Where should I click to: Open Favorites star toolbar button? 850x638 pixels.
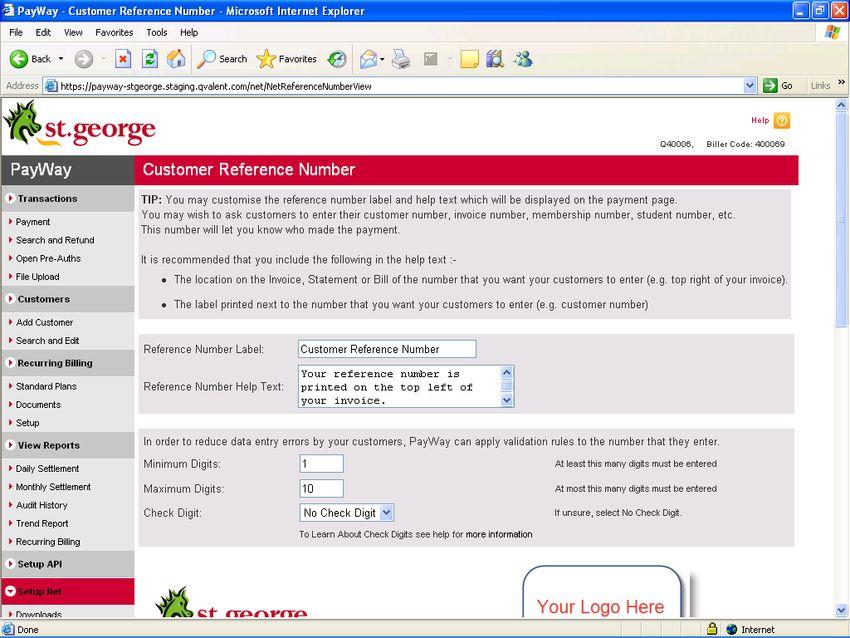(287, 59)
